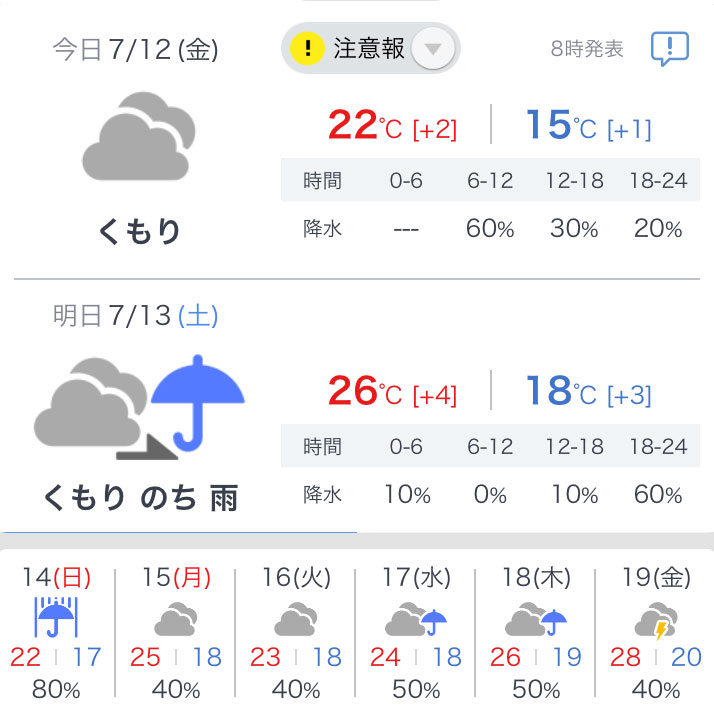Image resolution: width=714 pixels, height=714 pixels.
Task: Click tomorrow's cloud then umbrella icon
Action: coord(139,407)
